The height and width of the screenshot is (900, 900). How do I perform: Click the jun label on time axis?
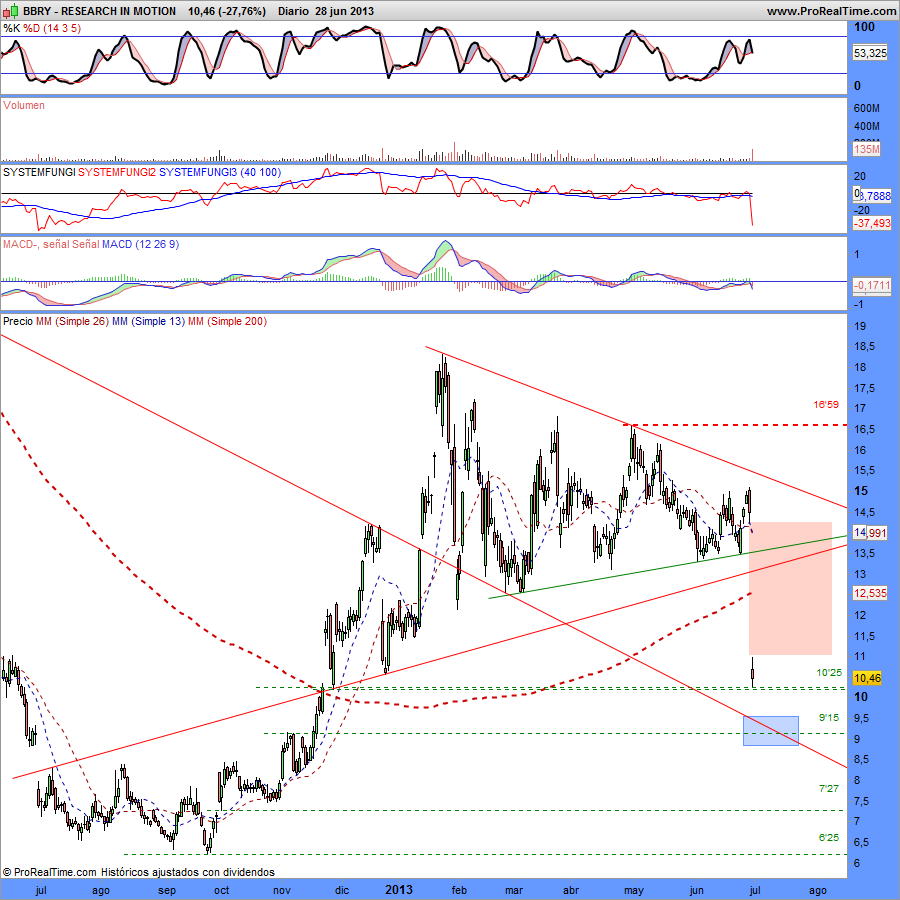pyautogui.click(x=696, y=890)
